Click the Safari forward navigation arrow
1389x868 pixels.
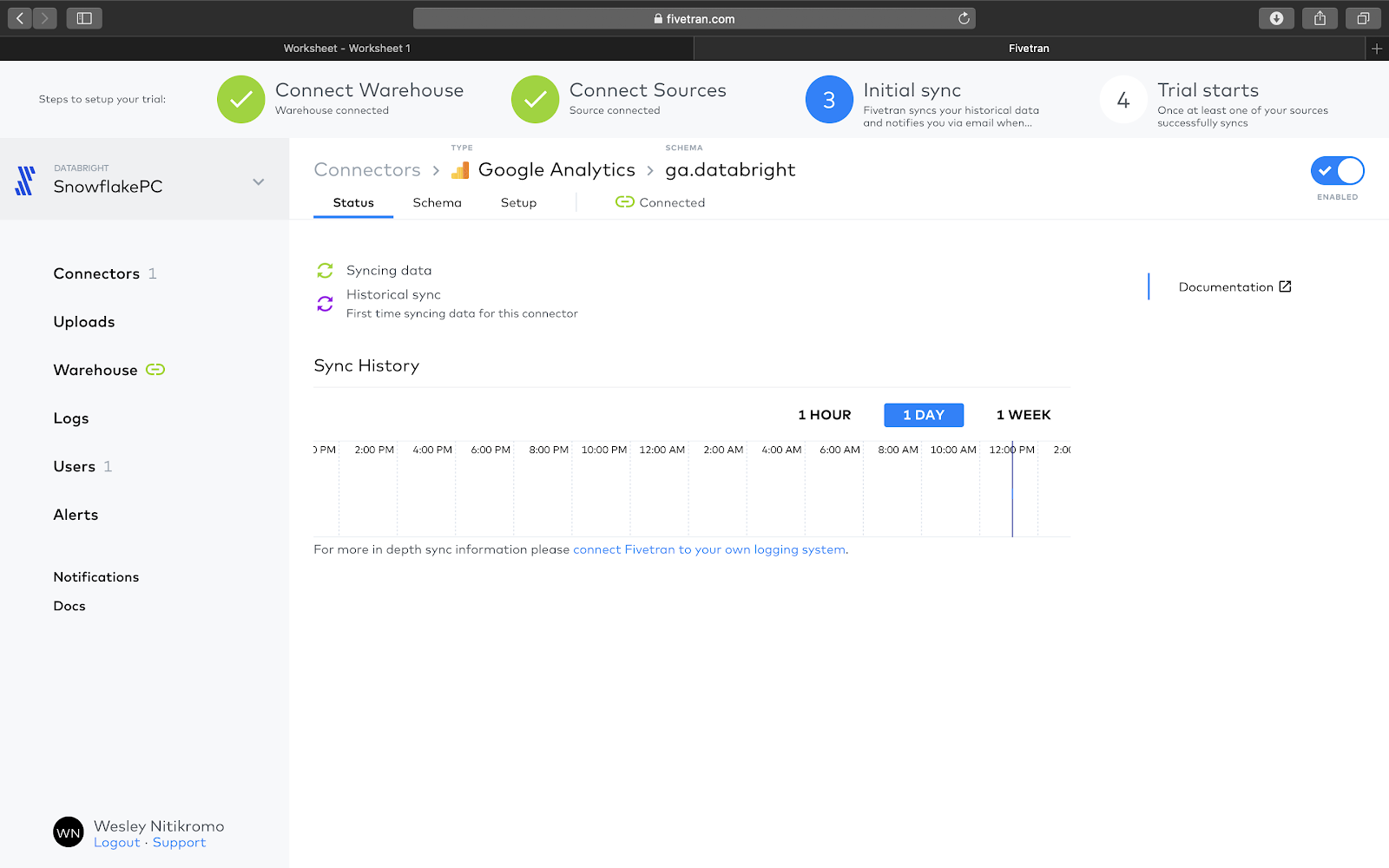click(x=45, y=18)
